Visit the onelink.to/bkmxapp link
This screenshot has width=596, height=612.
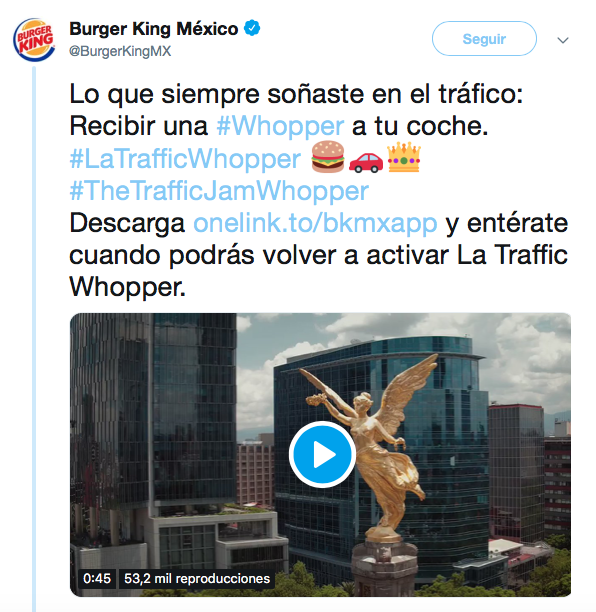click(x=315, y=223)
